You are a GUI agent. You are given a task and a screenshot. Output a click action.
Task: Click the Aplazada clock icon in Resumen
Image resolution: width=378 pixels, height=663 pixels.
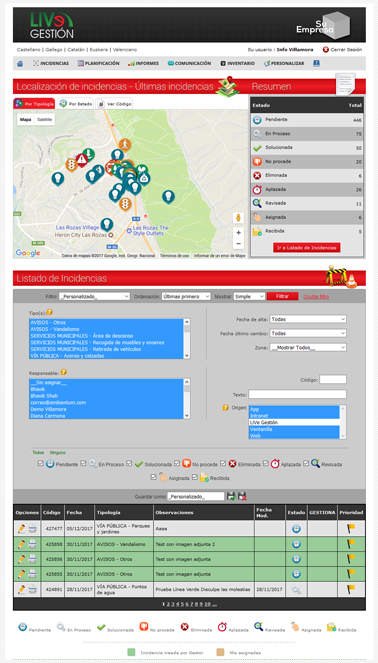click(257, 189)
